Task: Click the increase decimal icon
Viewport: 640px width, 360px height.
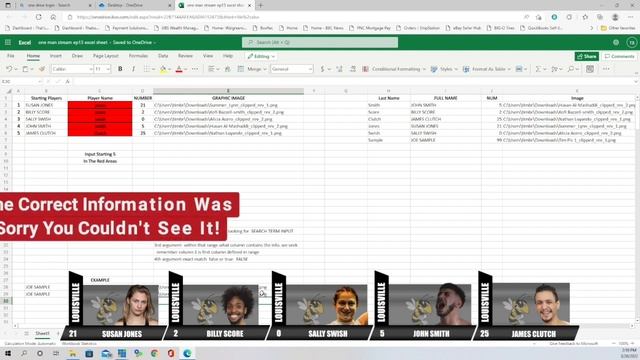Action: pyautogui.click(x=339, y=69)
